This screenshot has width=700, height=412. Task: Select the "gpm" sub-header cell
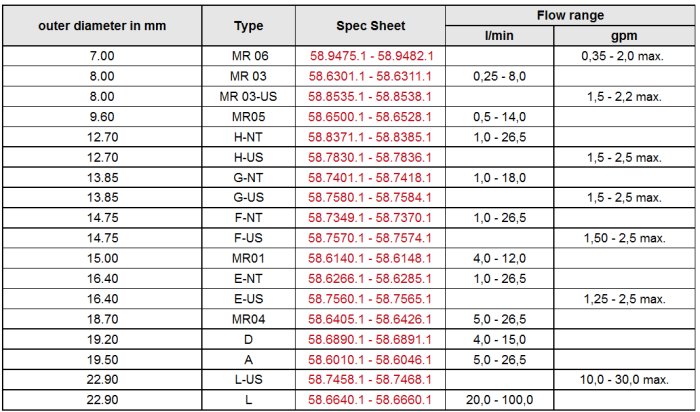click(x=622, y=36)
